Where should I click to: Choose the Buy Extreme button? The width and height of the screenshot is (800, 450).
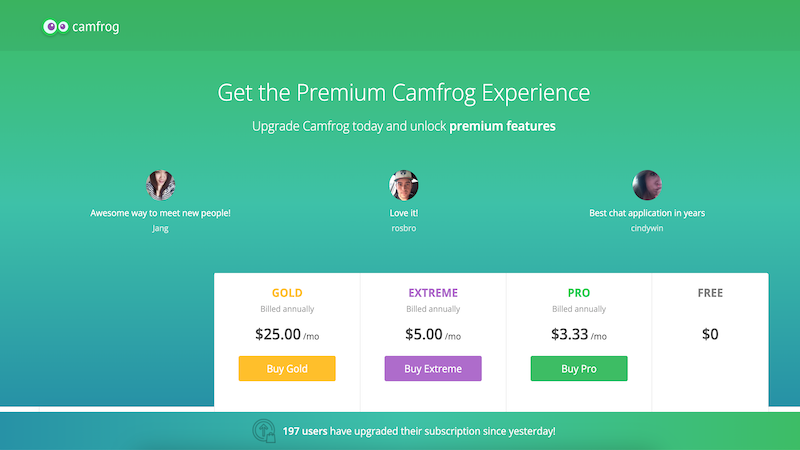tap(433, 368)
